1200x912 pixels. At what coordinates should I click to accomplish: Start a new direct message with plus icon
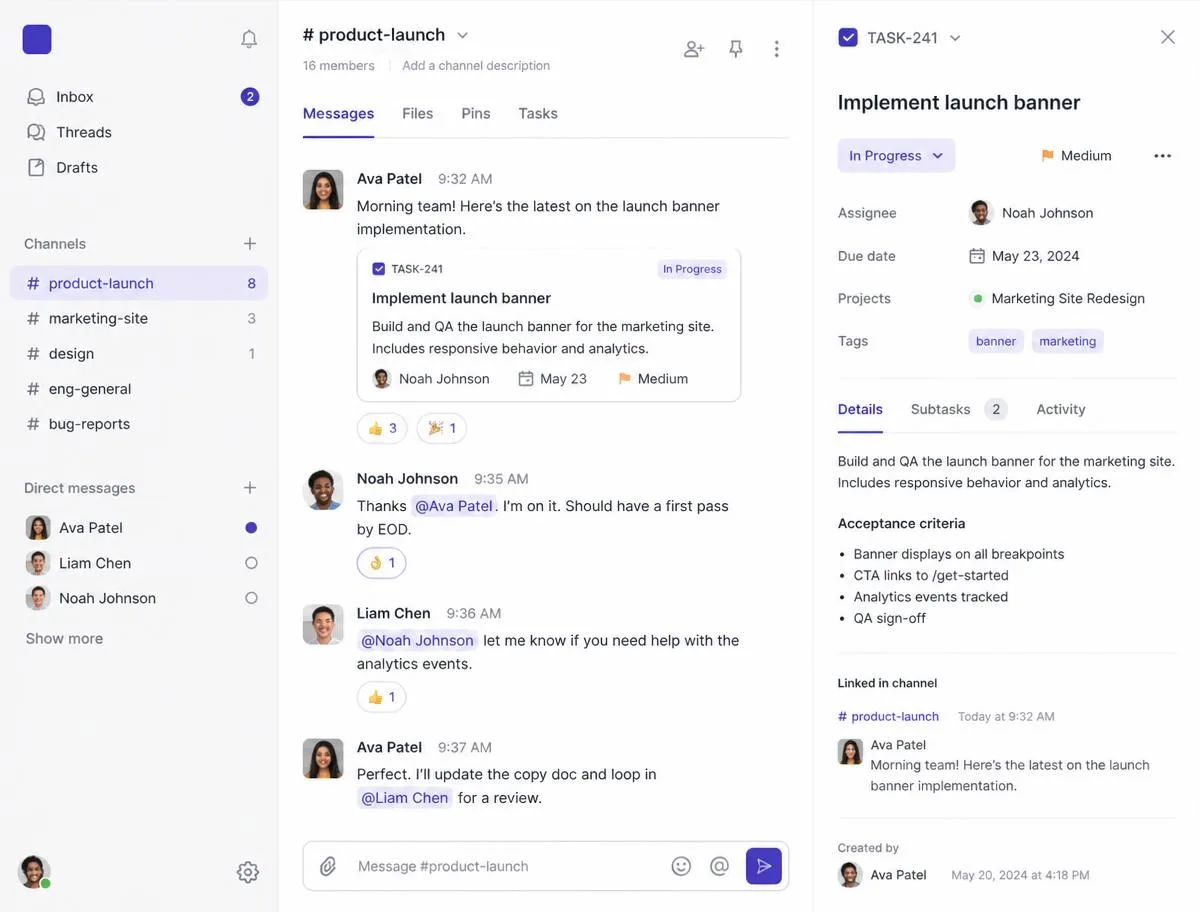250,488
